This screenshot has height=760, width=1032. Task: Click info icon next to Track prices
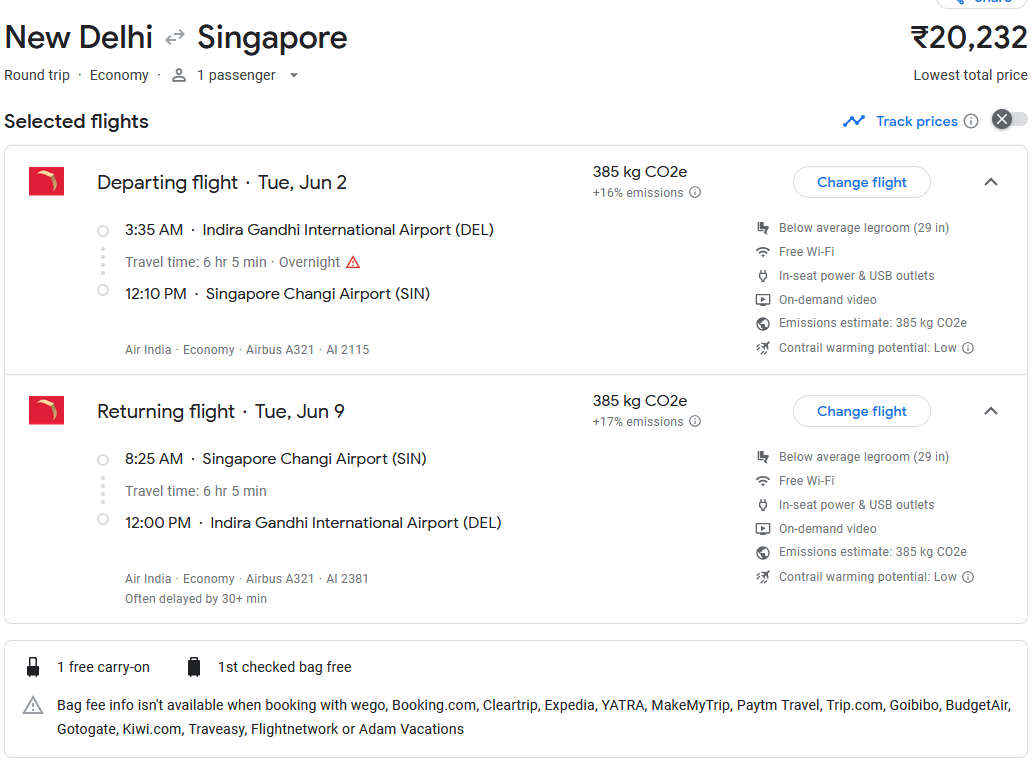(971, 121)
